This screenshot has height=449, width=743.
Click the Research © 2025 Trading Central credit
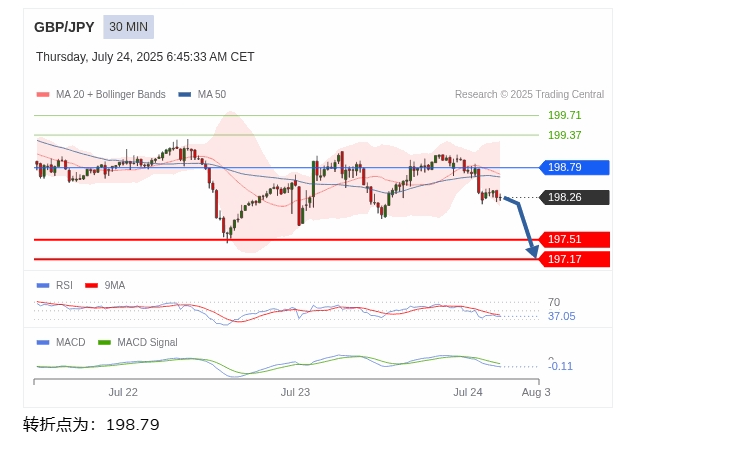coord(529,95)
